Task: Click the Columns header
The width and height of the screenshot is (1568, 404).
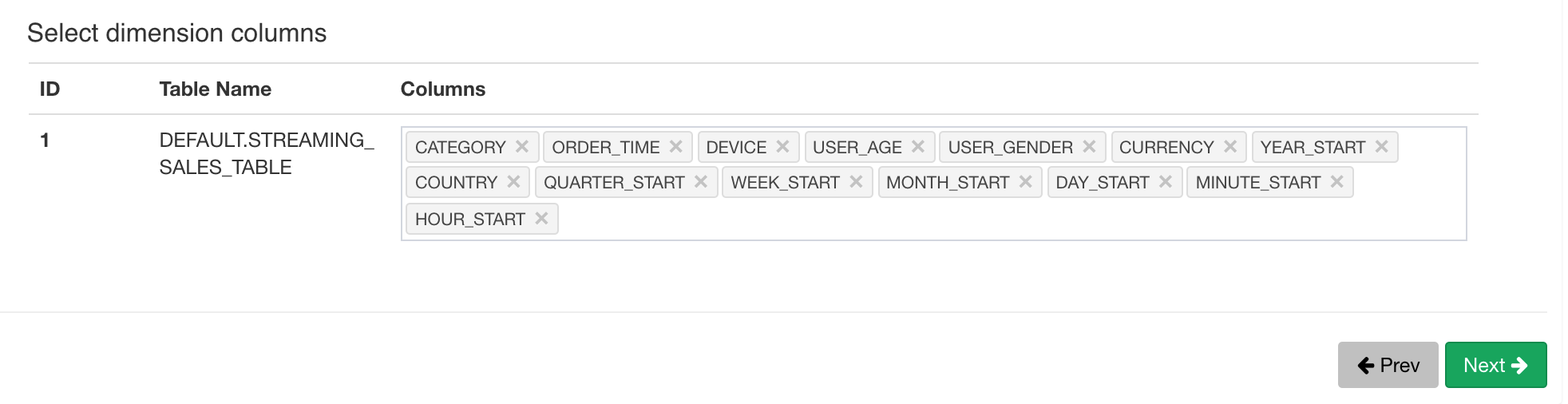Action: coord(443,89)
